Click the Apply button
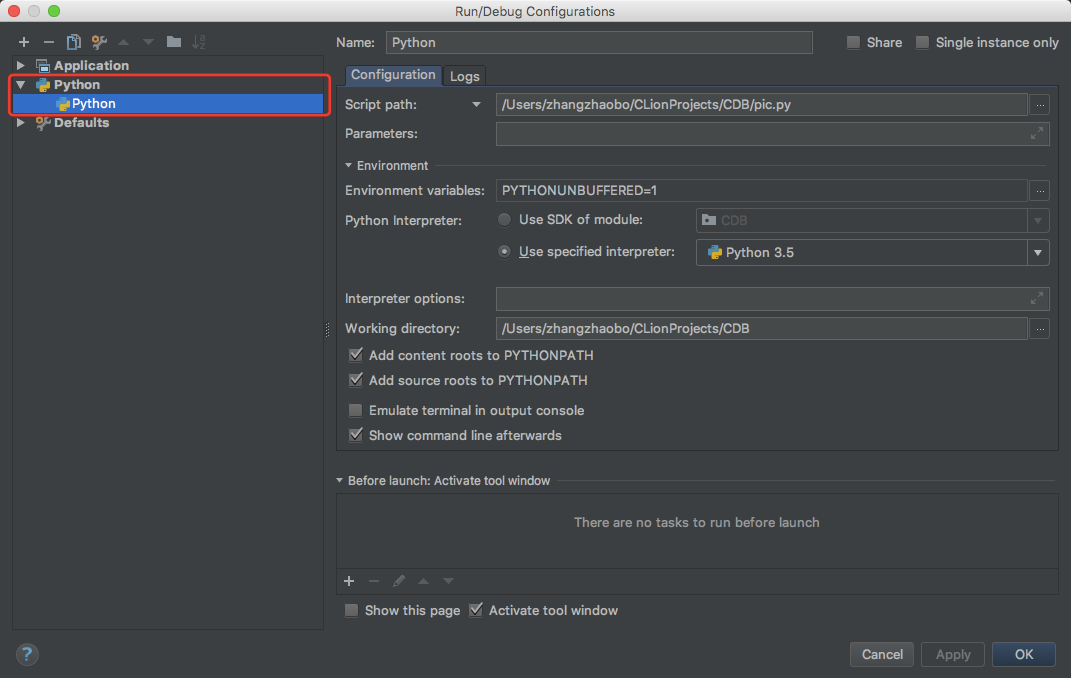This screenshot has height=678, width=1071. click(953, 654)
